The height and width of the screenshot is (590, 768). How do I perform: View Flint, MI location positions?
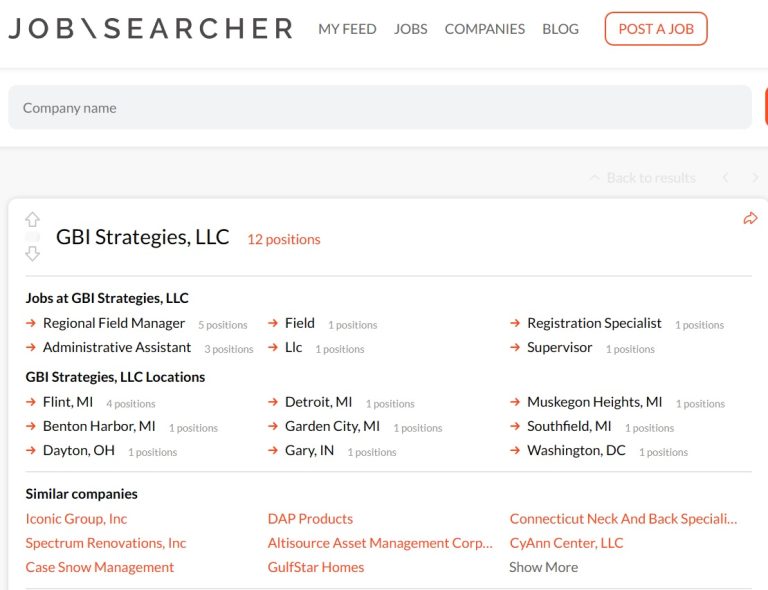point(68,402)
